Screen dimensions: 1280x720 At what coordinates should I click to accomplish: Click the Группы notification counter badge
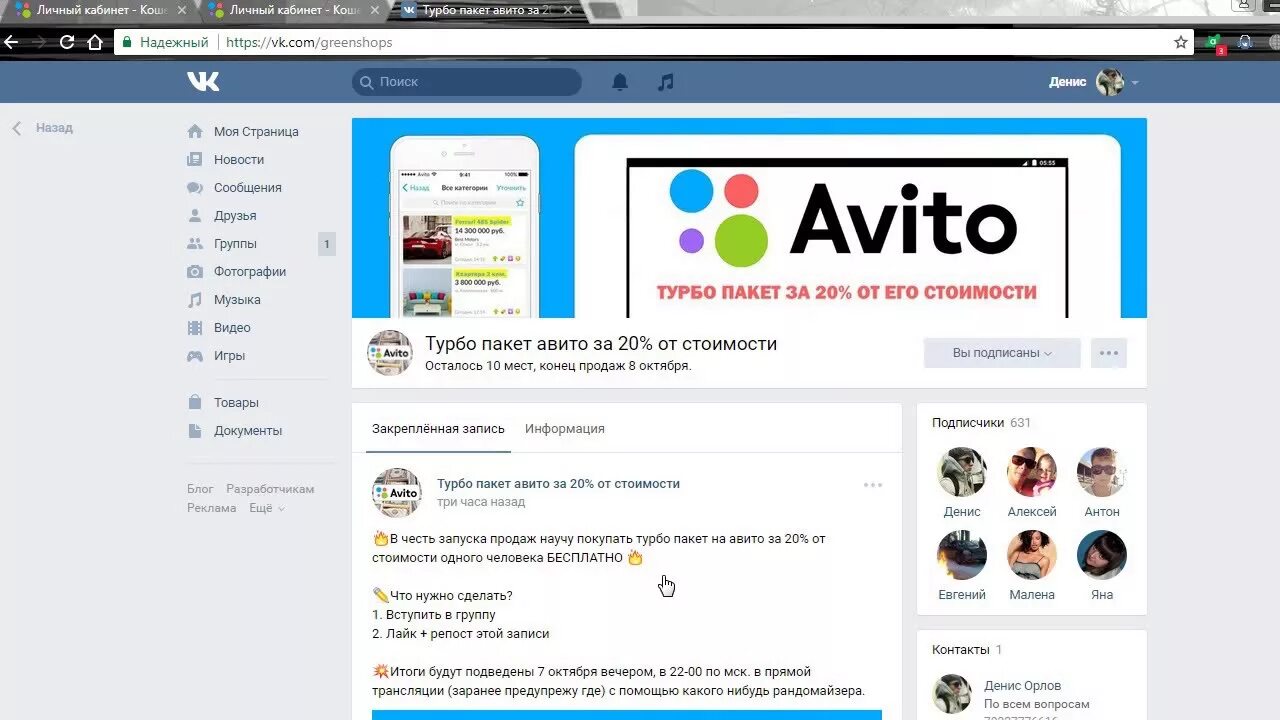tap(326, 243)
